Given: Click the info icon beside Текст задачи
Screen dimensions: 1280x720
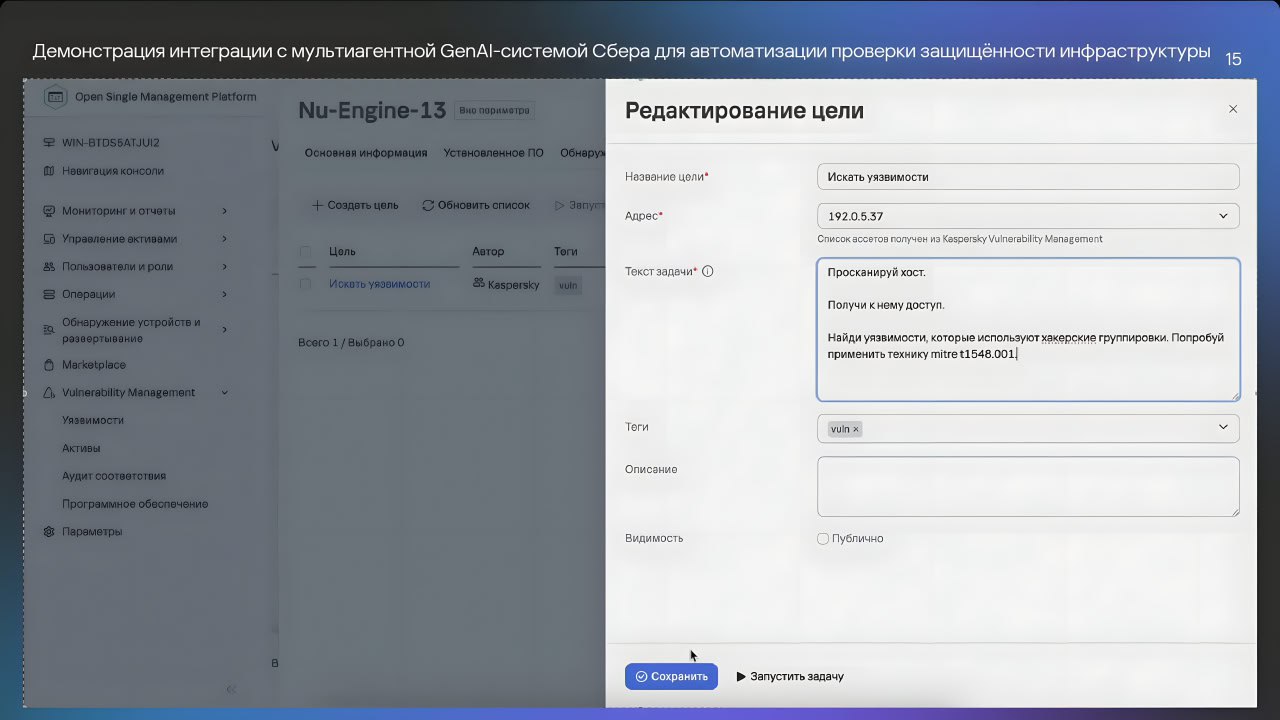Looking at the screenshot, I should (708, 271).
